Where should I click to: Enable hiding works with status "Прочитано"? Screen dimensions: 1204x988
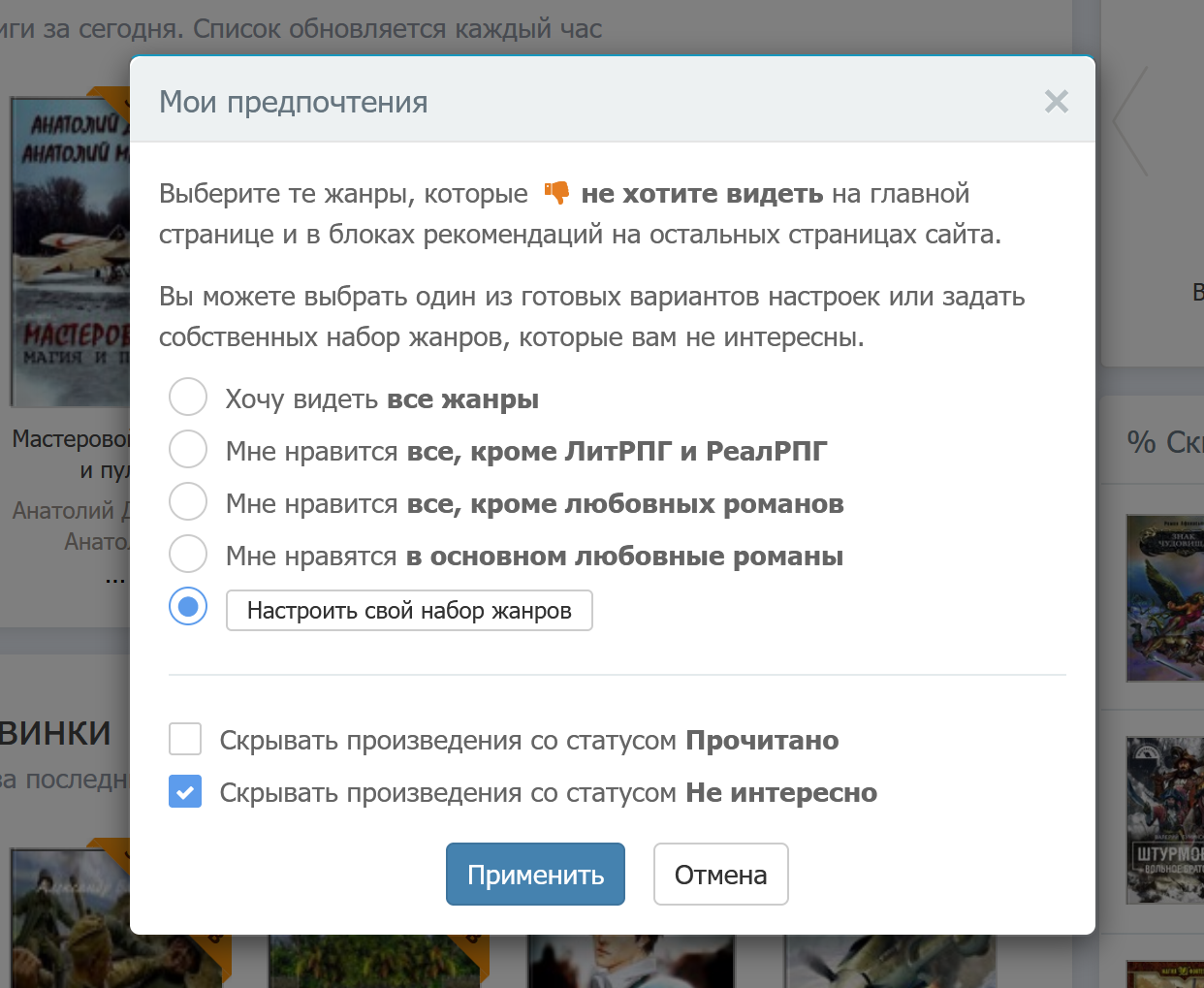coord(185,739)
